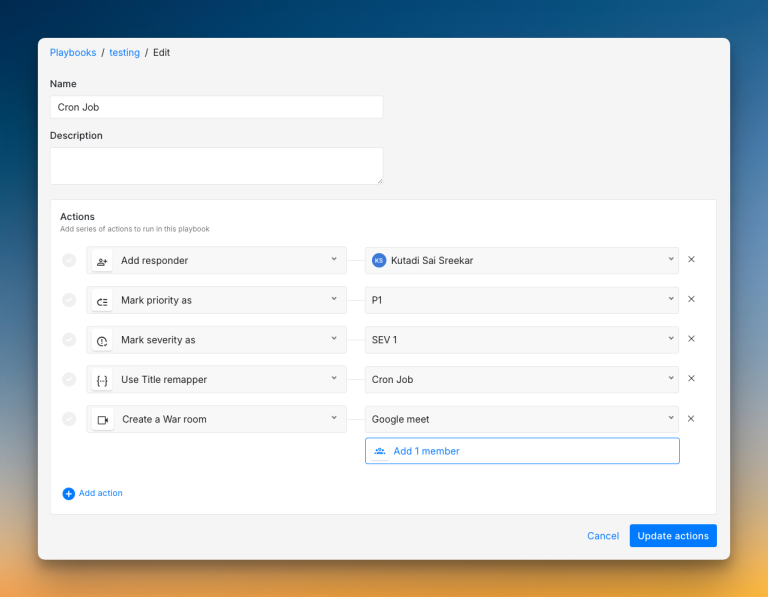Remove the Add responder action row
The width and height of the screenshot is (768, 597).
[x=691, y=260]
